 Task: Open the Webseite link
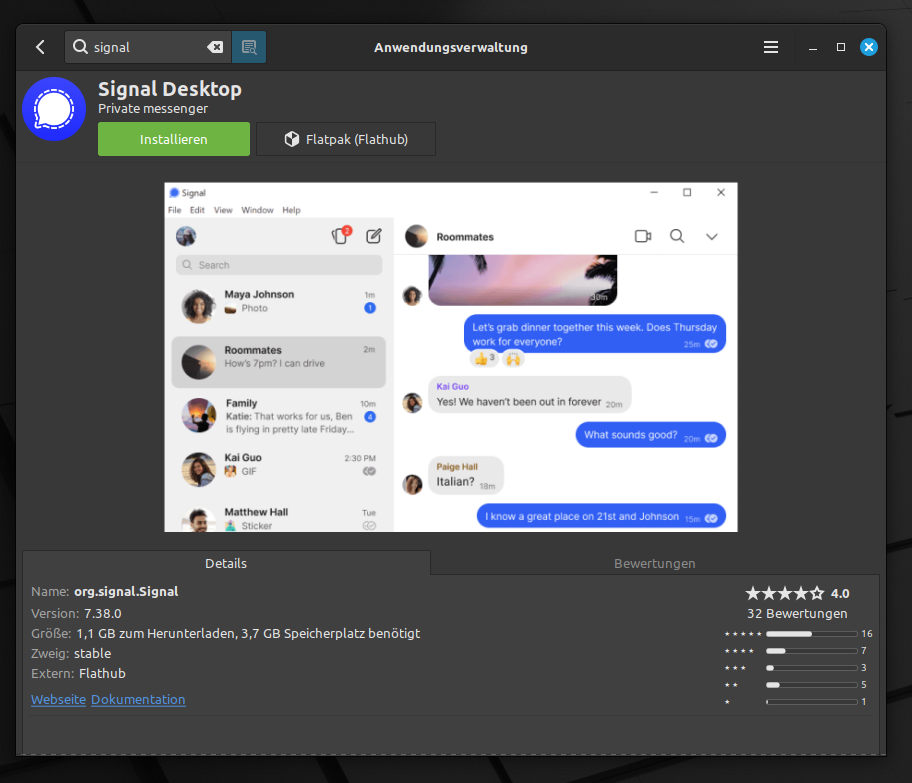coord(59,699)
